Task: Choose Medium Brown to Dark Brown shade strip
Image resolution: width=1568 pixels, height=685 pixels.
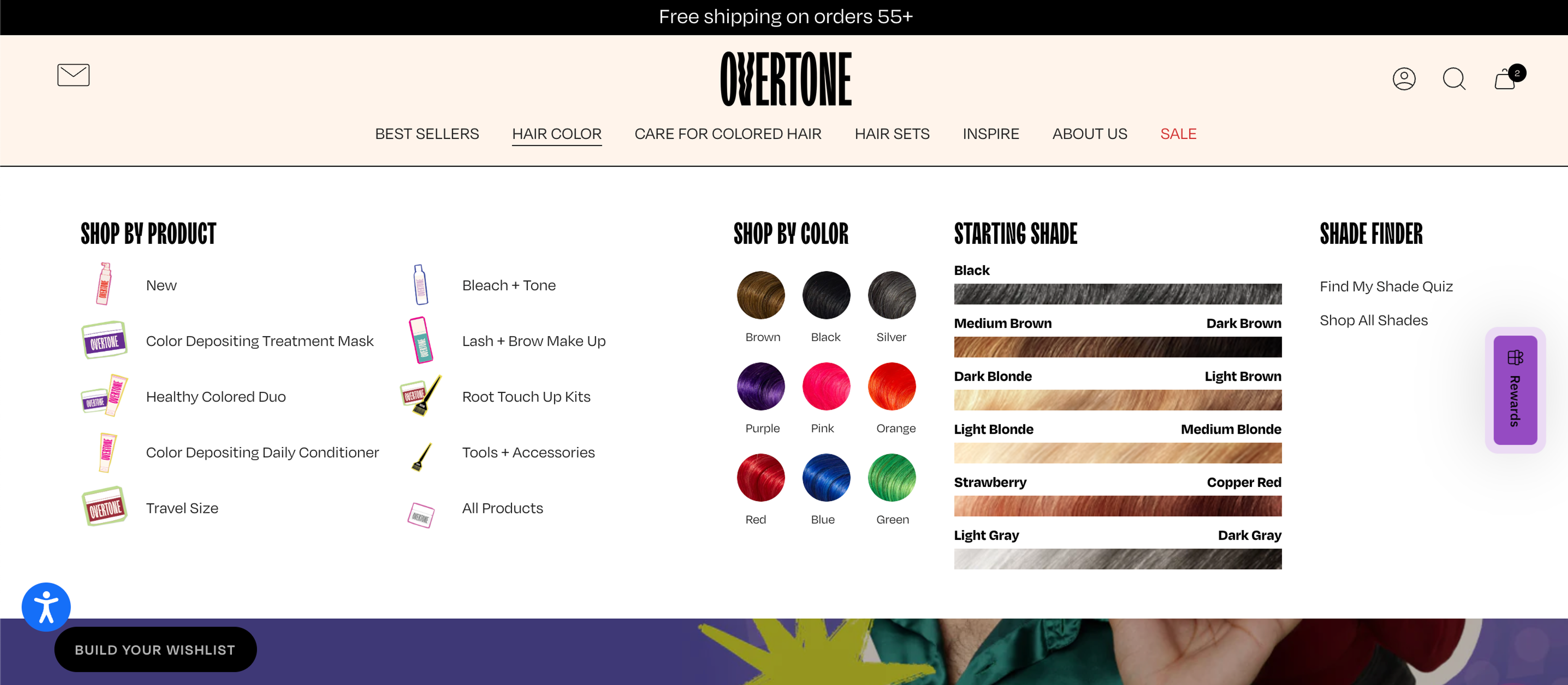Action: pos(1118,347)
